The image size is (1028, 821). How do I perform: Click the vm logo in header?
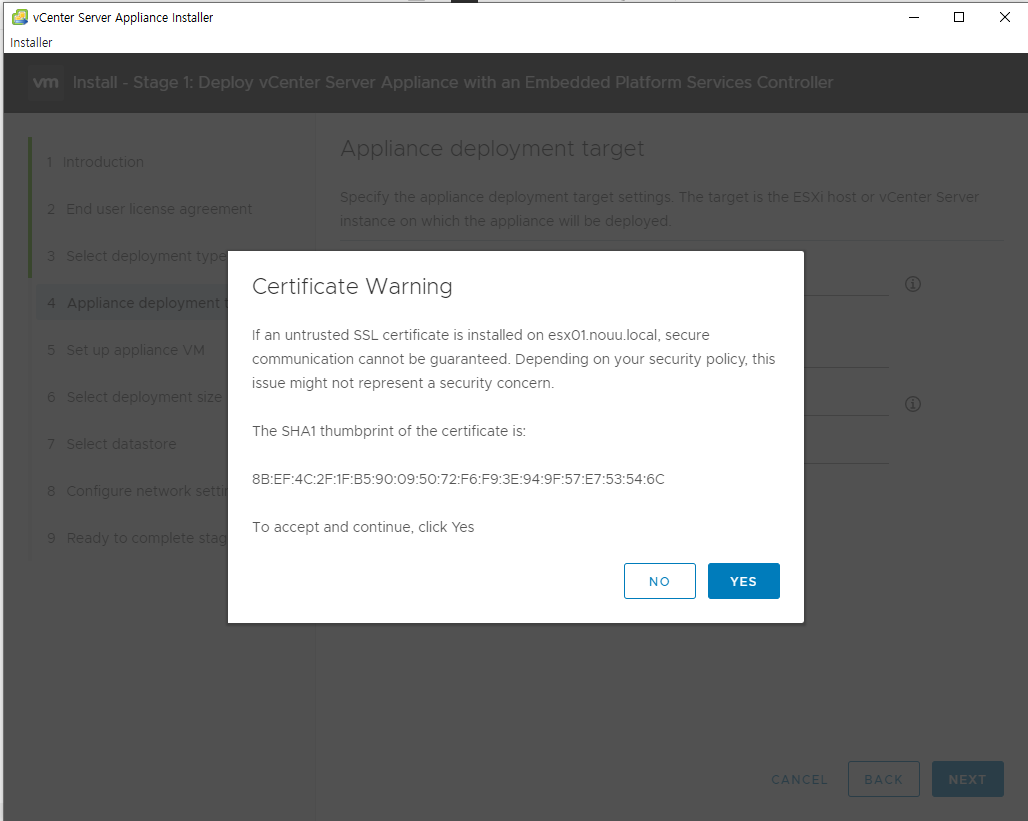[x=46, y=83]
